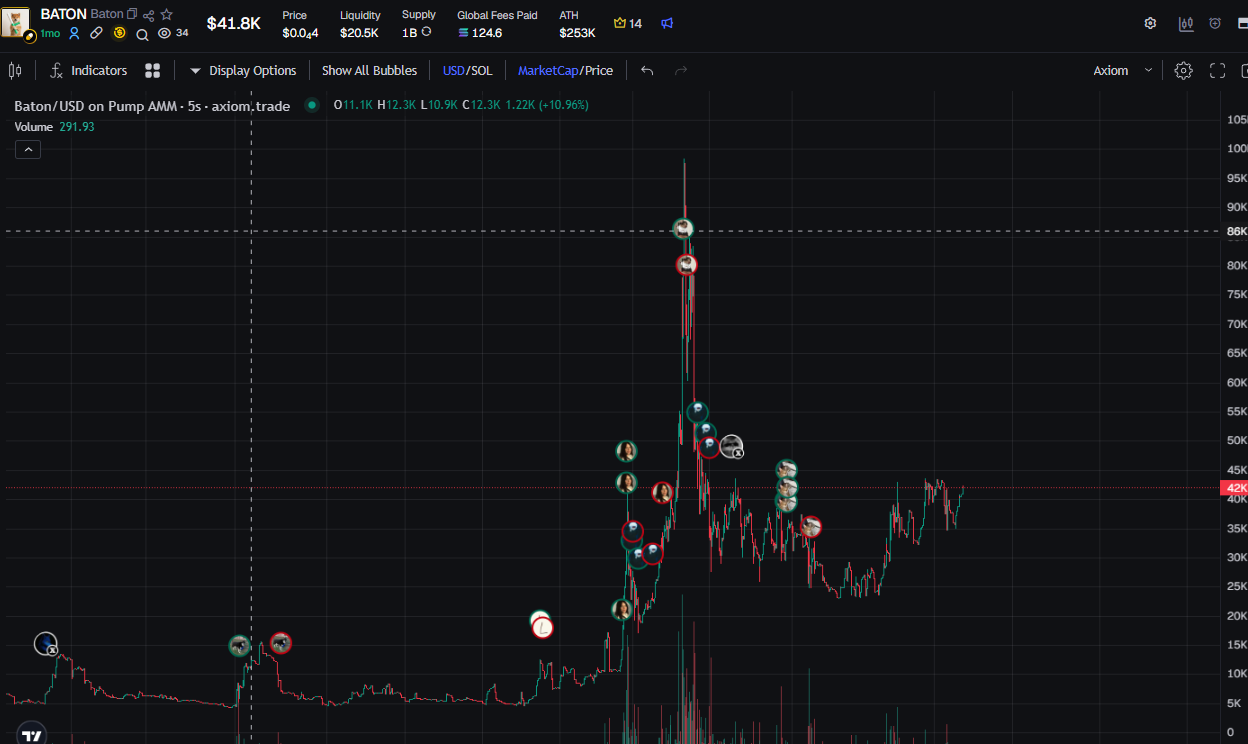Viewport: 1248px width, 744px height.
Task: Click the ATH $253K stat
Action: point(577,24)
